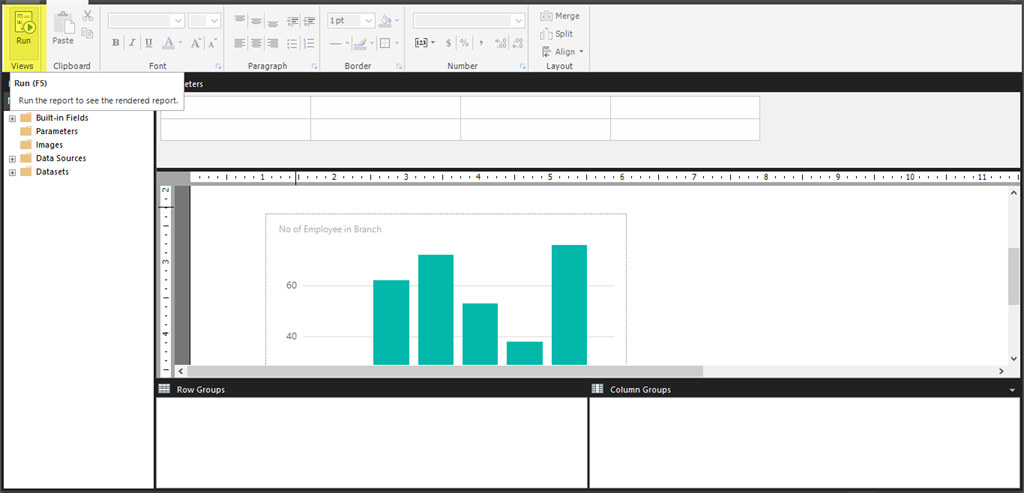
Task: Increase decimal places
Action: coord(501,43)
